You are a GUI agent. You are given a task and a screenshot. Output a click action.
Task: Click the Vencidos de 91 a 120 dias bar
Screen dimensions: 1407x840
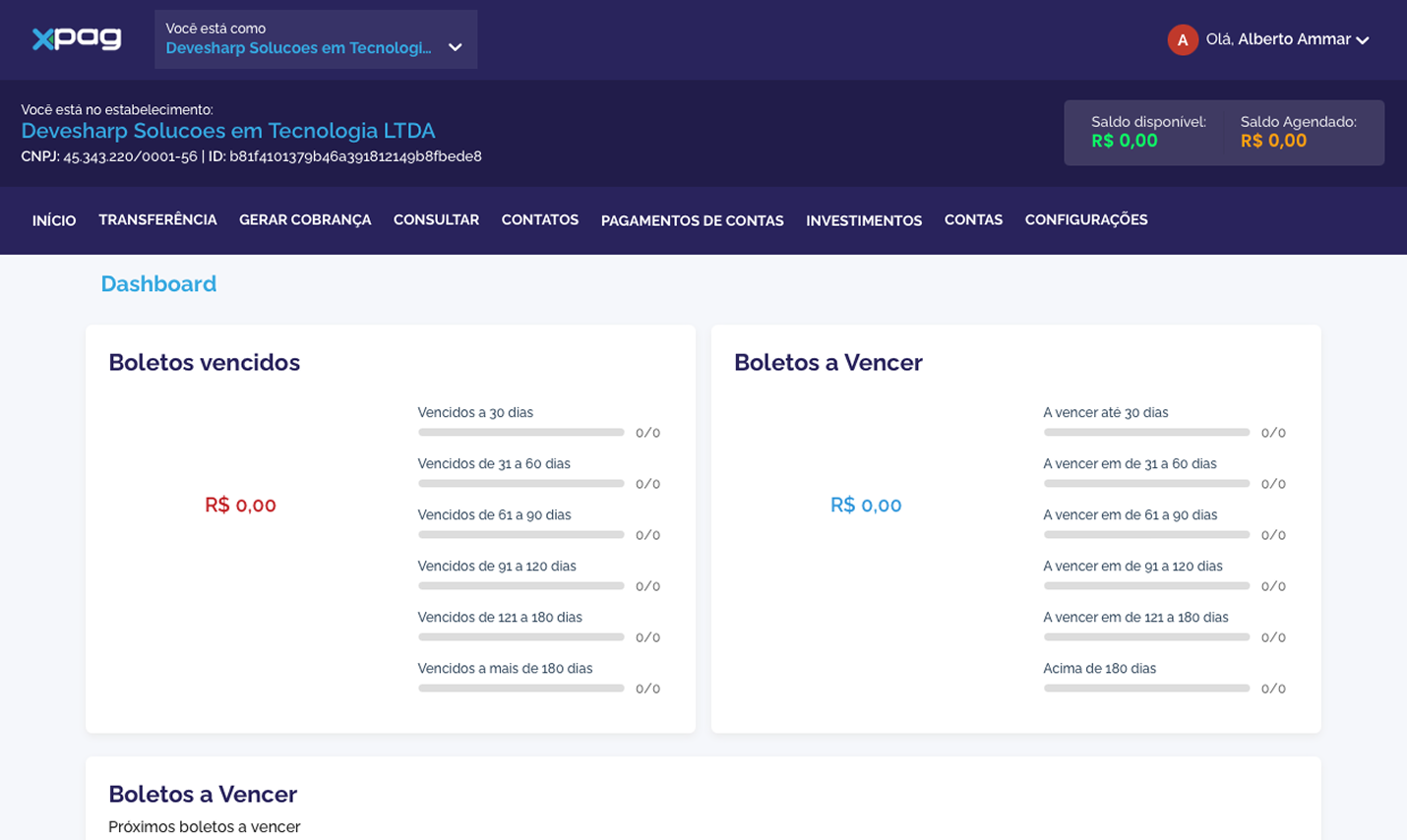(x=521, y=586)
